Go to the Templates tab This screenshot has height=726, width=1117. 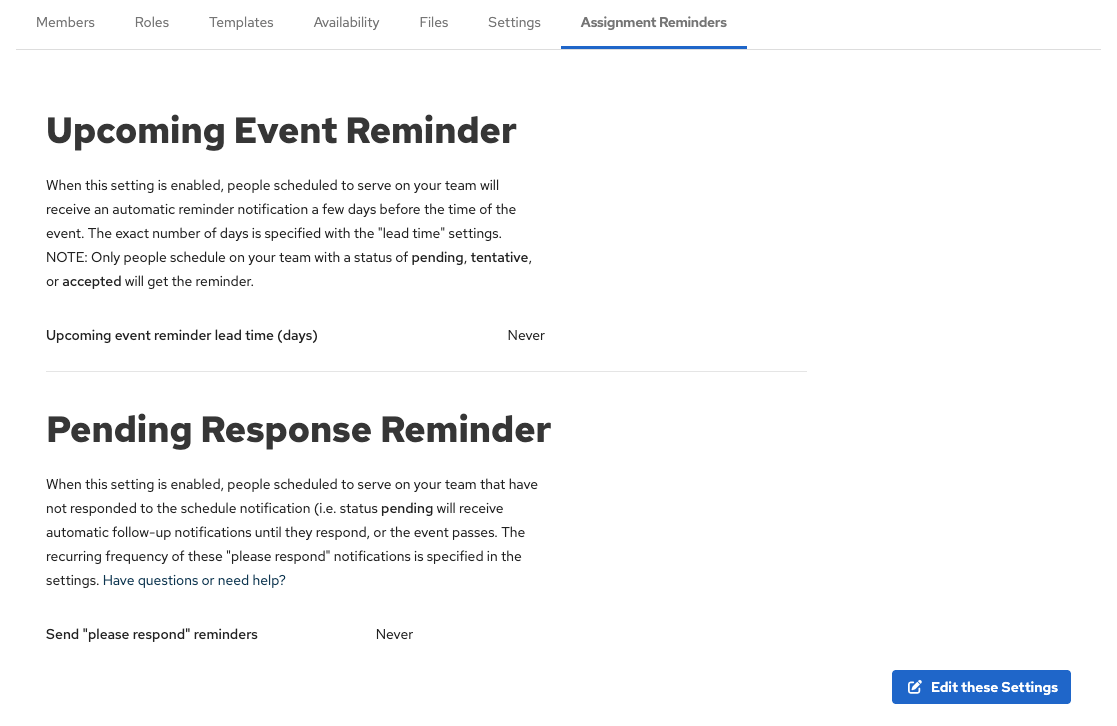241,22
